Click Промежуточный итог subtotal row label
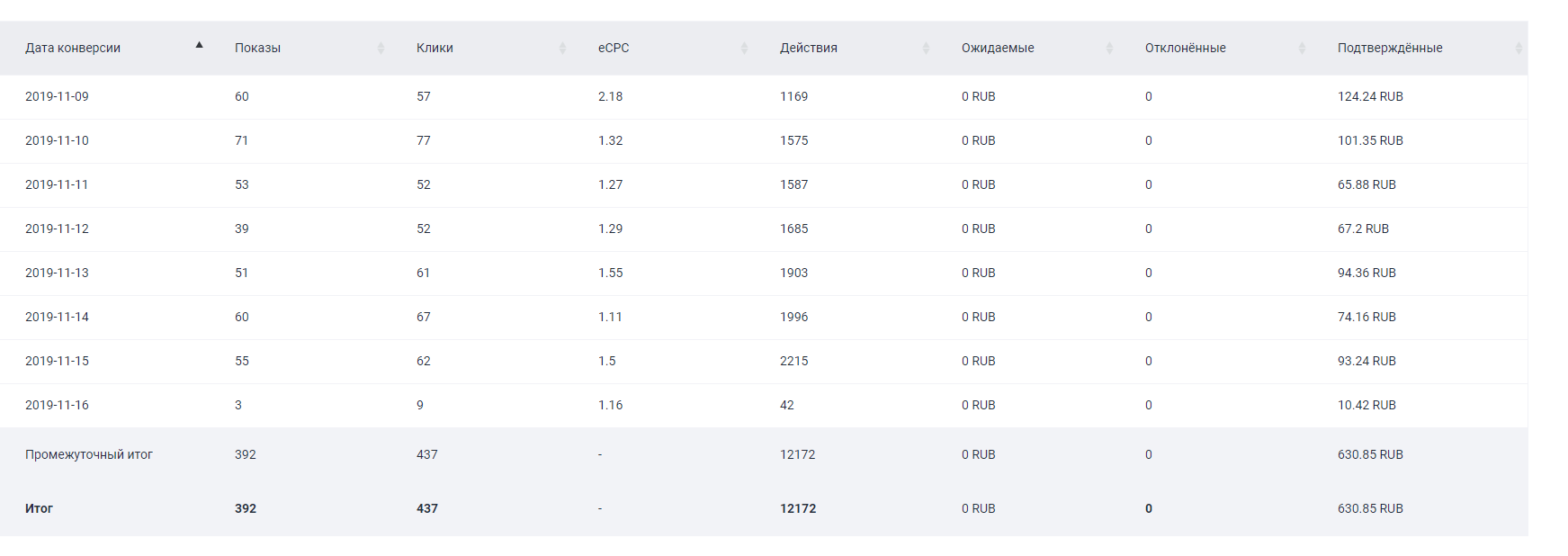Image resolution: width=1568 pixels, height=556 pixels. tap(89, 455)
